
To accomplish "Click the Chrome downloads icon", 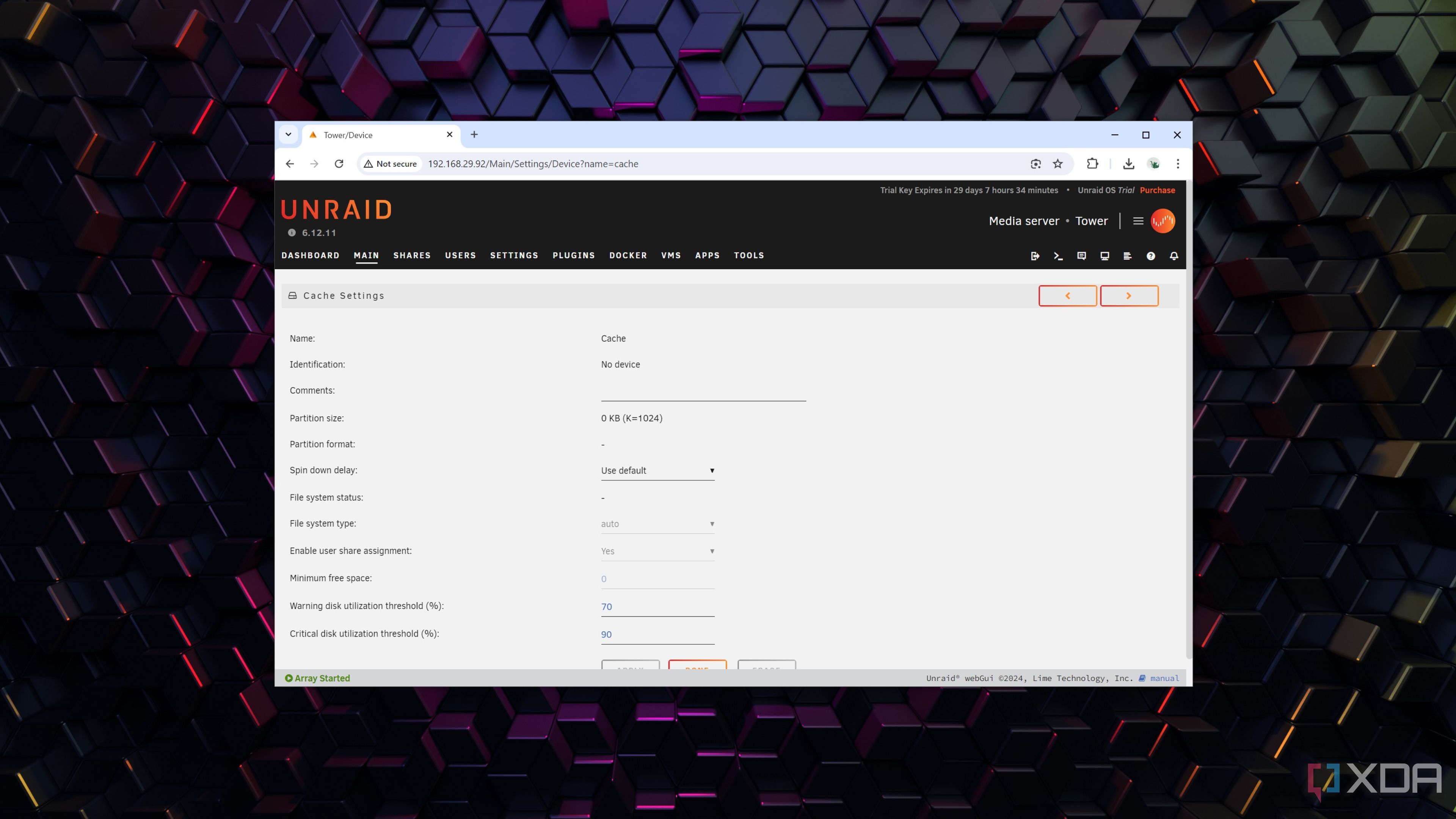I will 1128,164.
